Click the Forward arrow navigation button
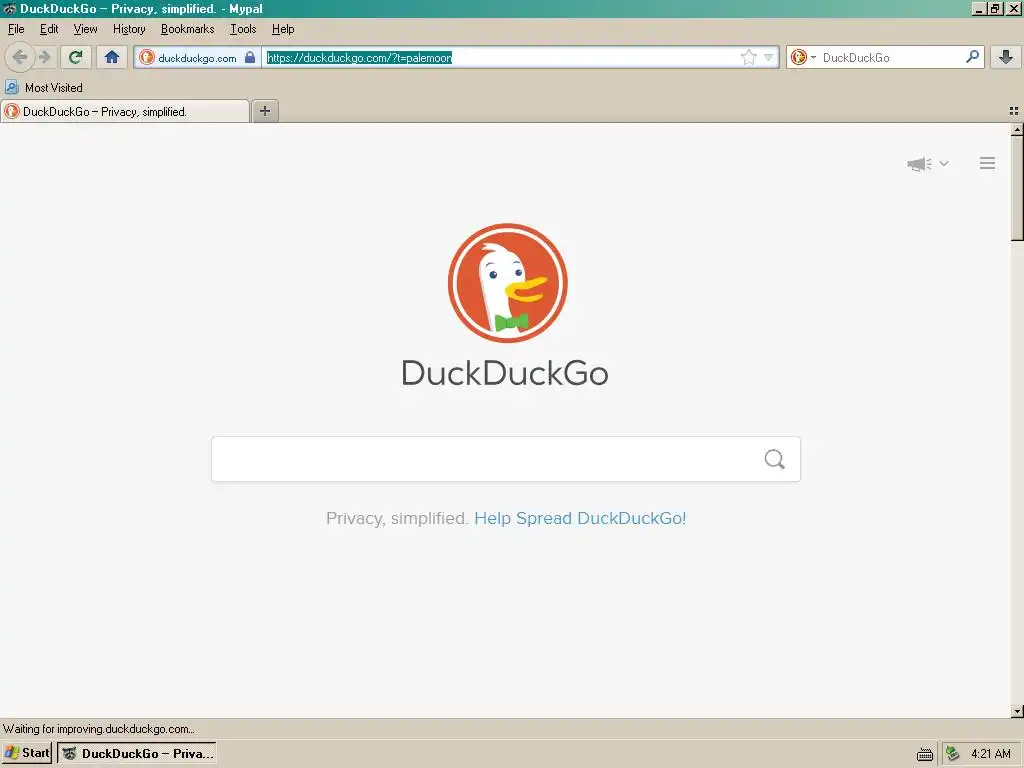This screenshot has width=1024, height=768. coord(44,57)
